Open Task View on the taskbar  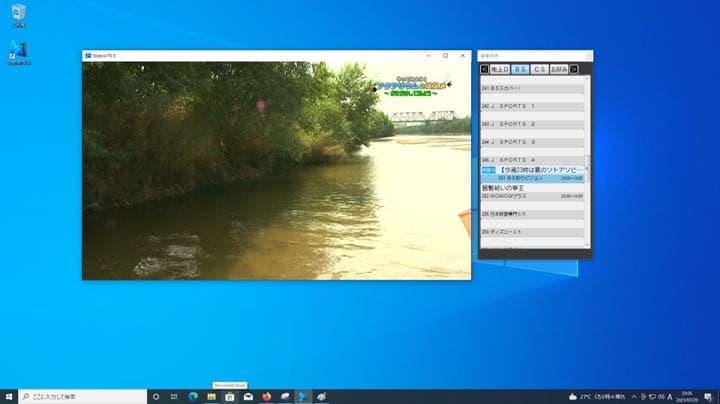[x=174, y=397]
